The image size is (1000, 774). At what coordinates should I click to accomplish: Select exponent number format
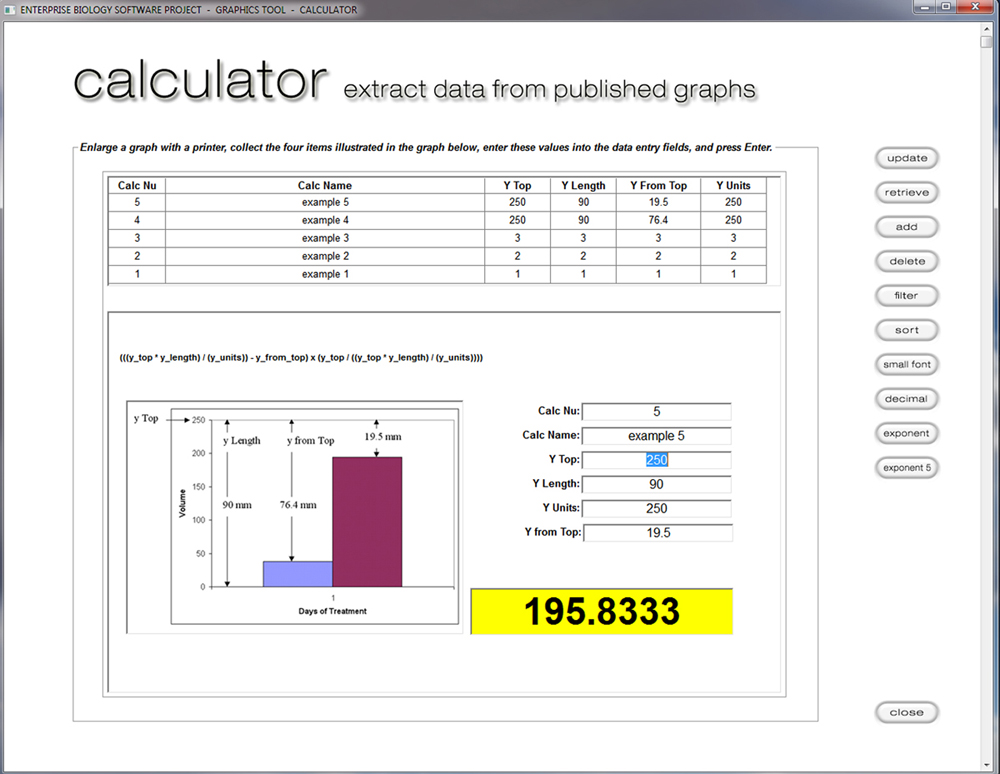click(x=906, y=434)
